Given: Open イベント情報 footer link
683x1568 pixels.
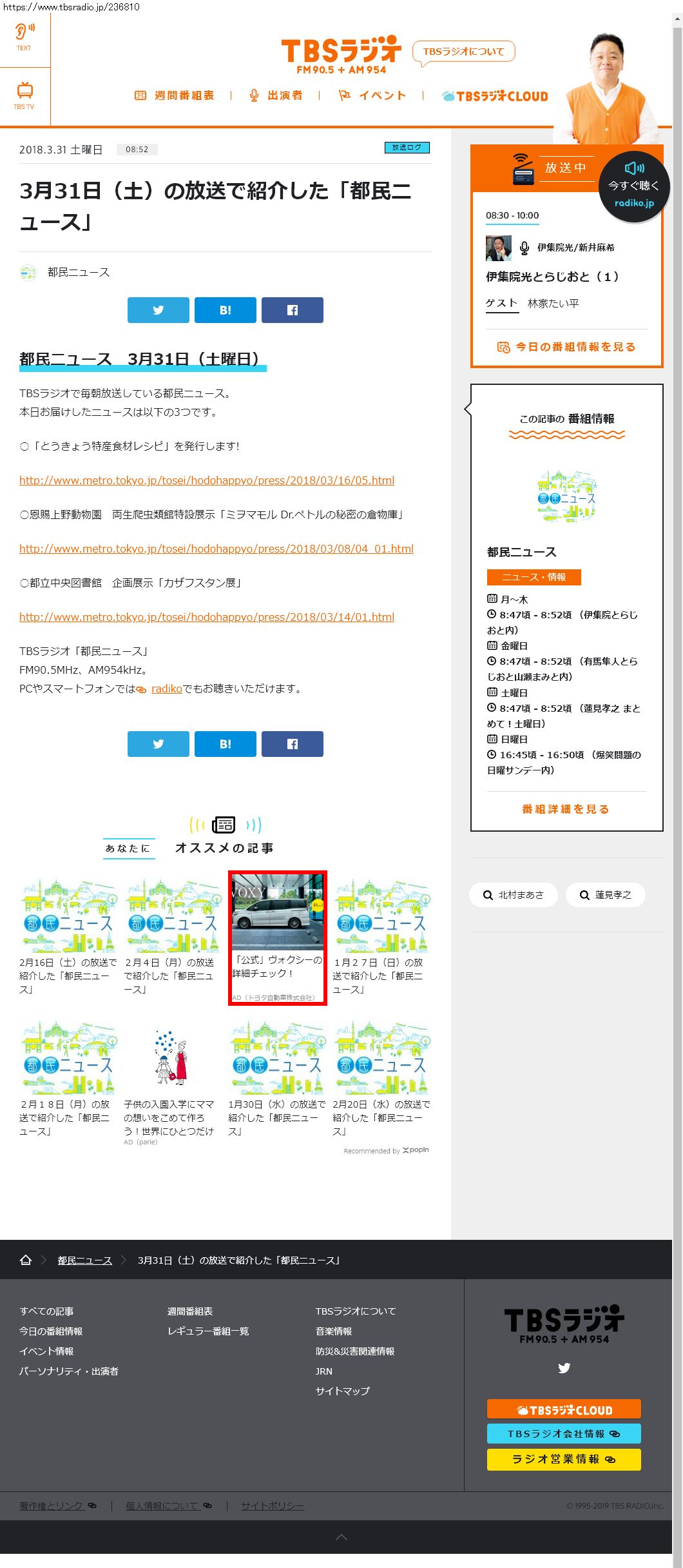Looking at the screenshot, I should [46, 1351].
